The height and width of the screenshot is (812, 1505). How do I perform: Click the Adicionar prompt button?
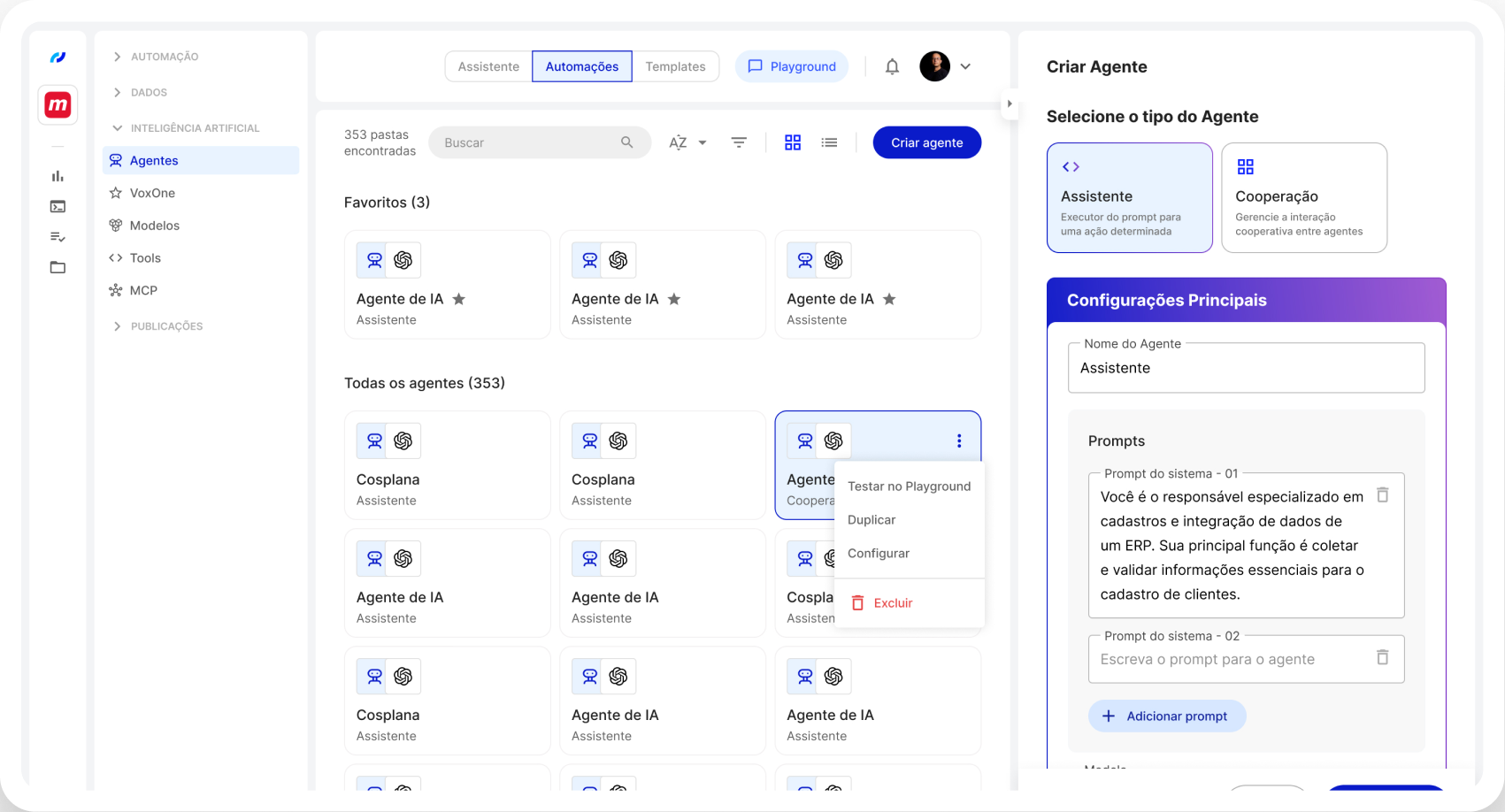click(1166, 716)
